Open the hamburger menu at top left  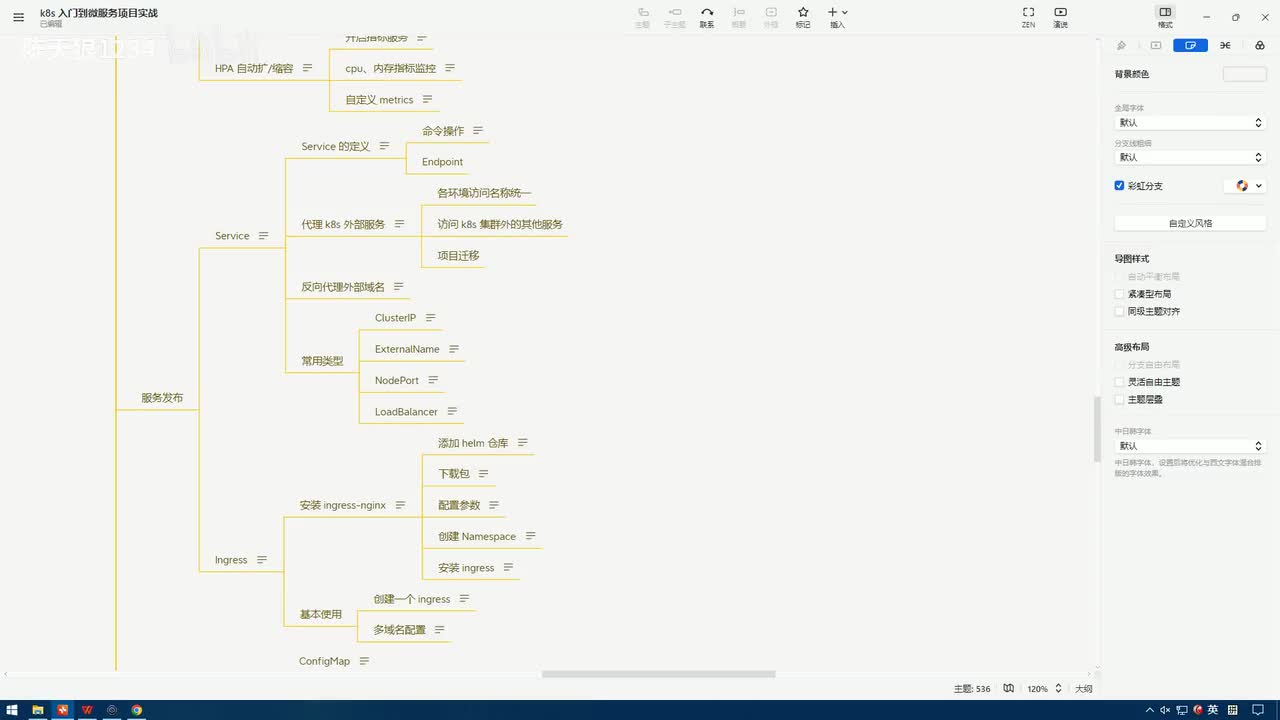click(18, 17)
